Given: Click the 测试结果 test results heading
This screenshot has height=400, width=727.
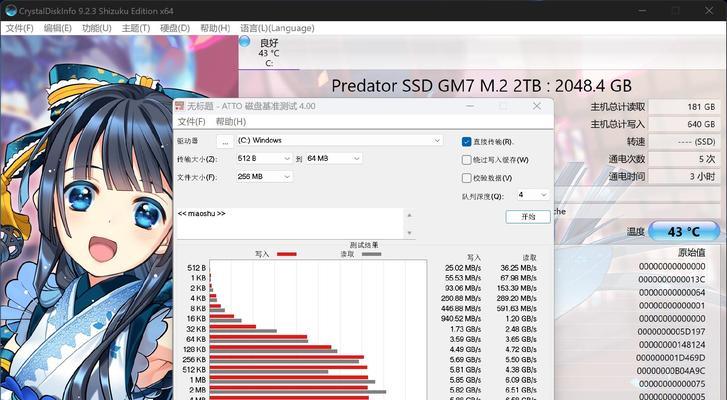Looking at the screenshot, I should (x=364, y=245).
